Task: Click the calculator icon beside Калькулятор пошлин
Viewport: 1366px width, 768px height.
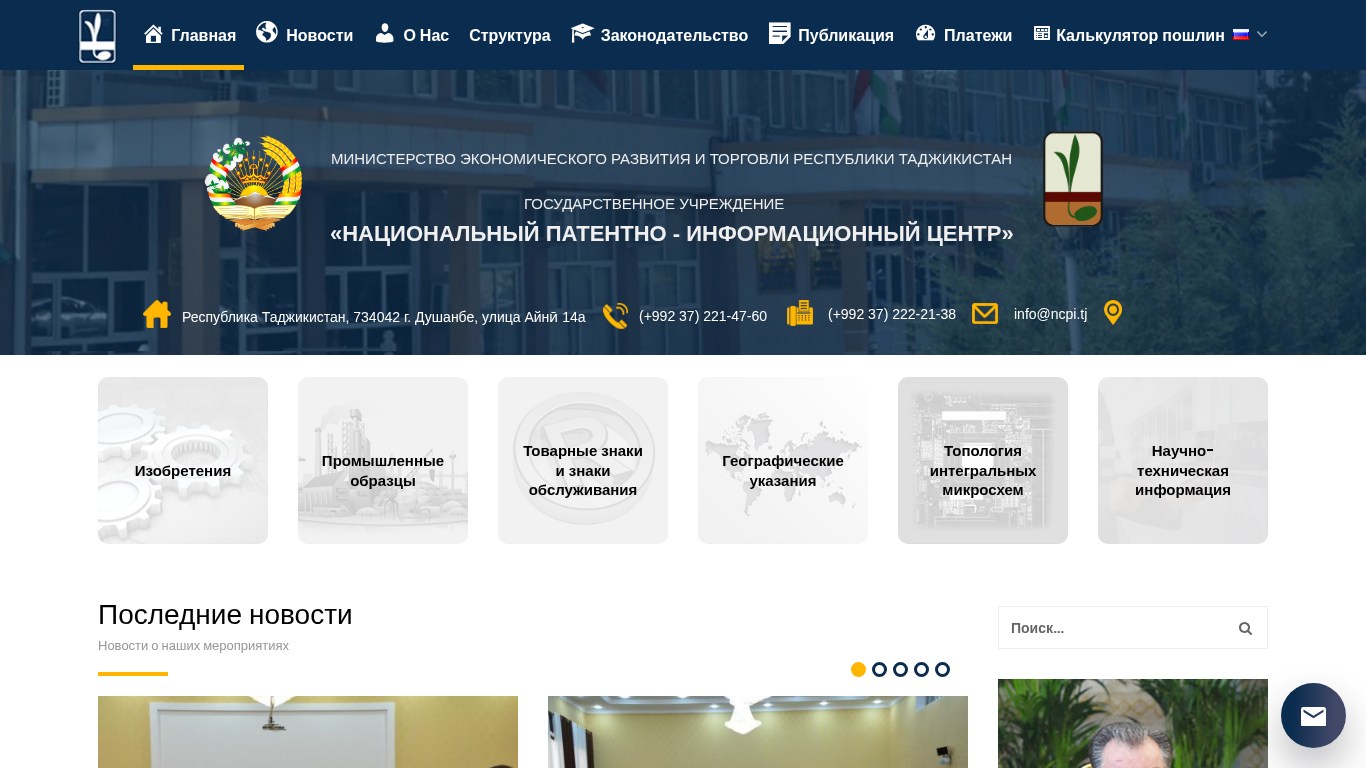Action: click(1042, 33)
